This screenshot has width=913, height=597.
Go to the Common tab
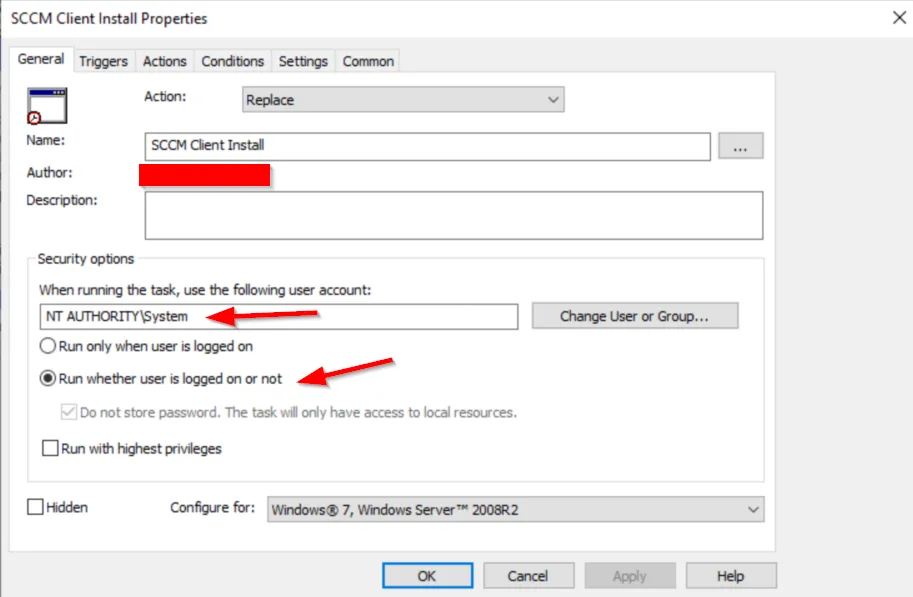[368, 61]
